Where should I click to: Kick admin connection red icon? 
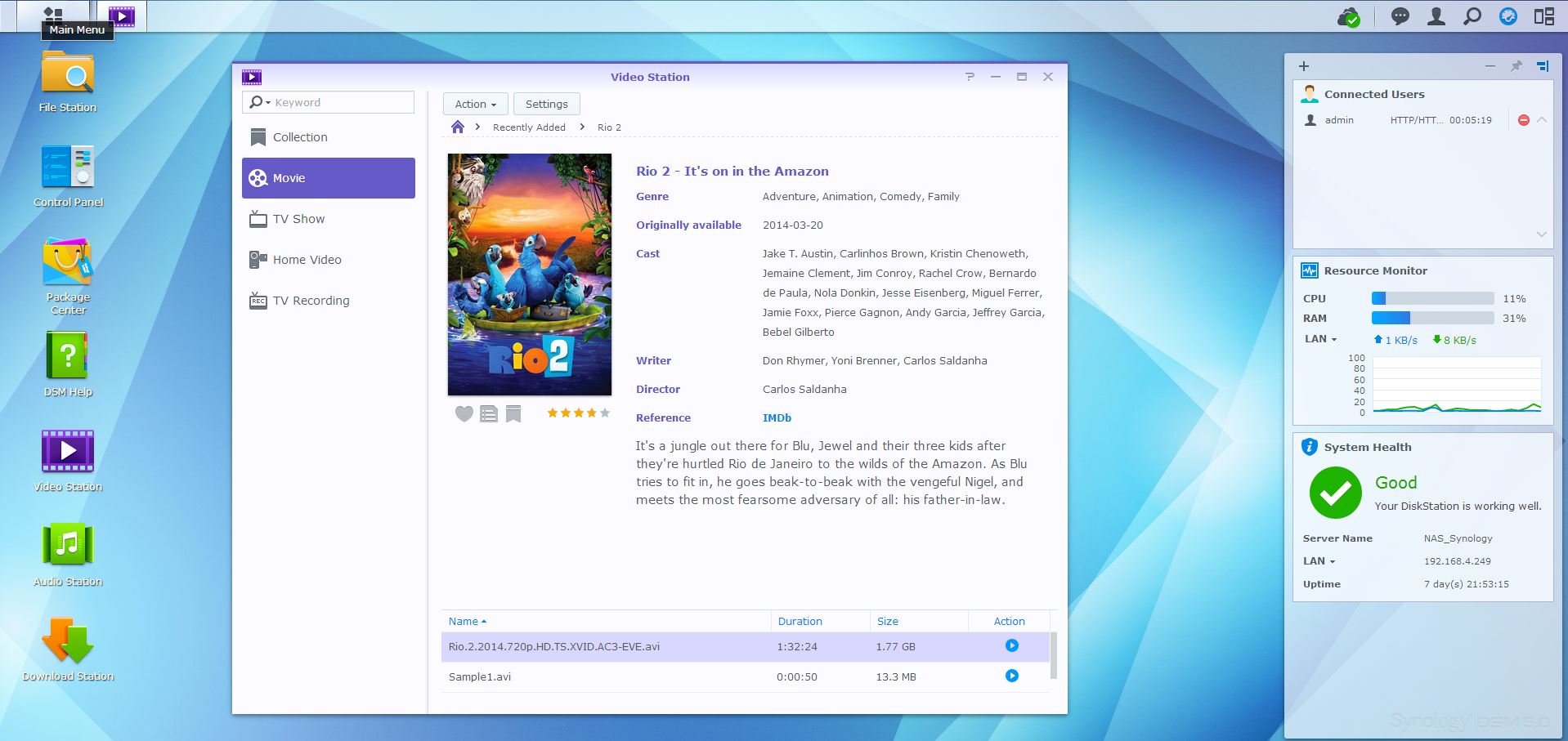coord(1524,120)
